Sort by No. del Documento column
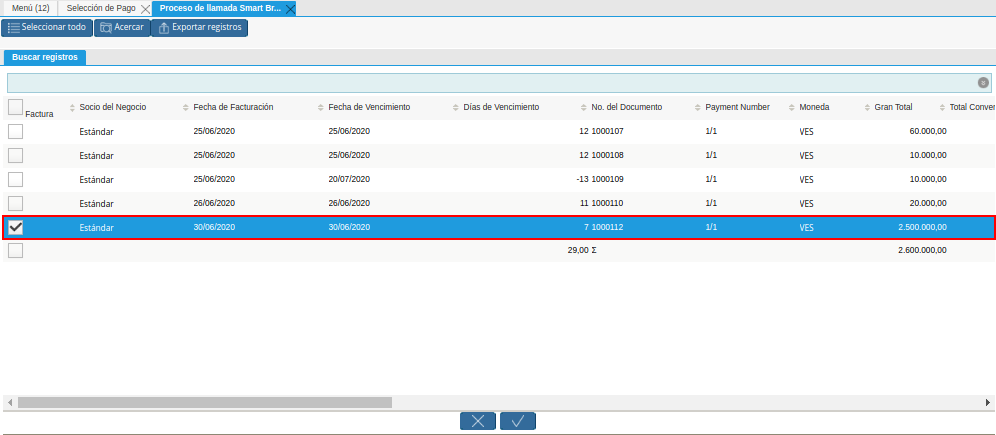The width and height of the screenshot is (996, 435). click(626, 107)
